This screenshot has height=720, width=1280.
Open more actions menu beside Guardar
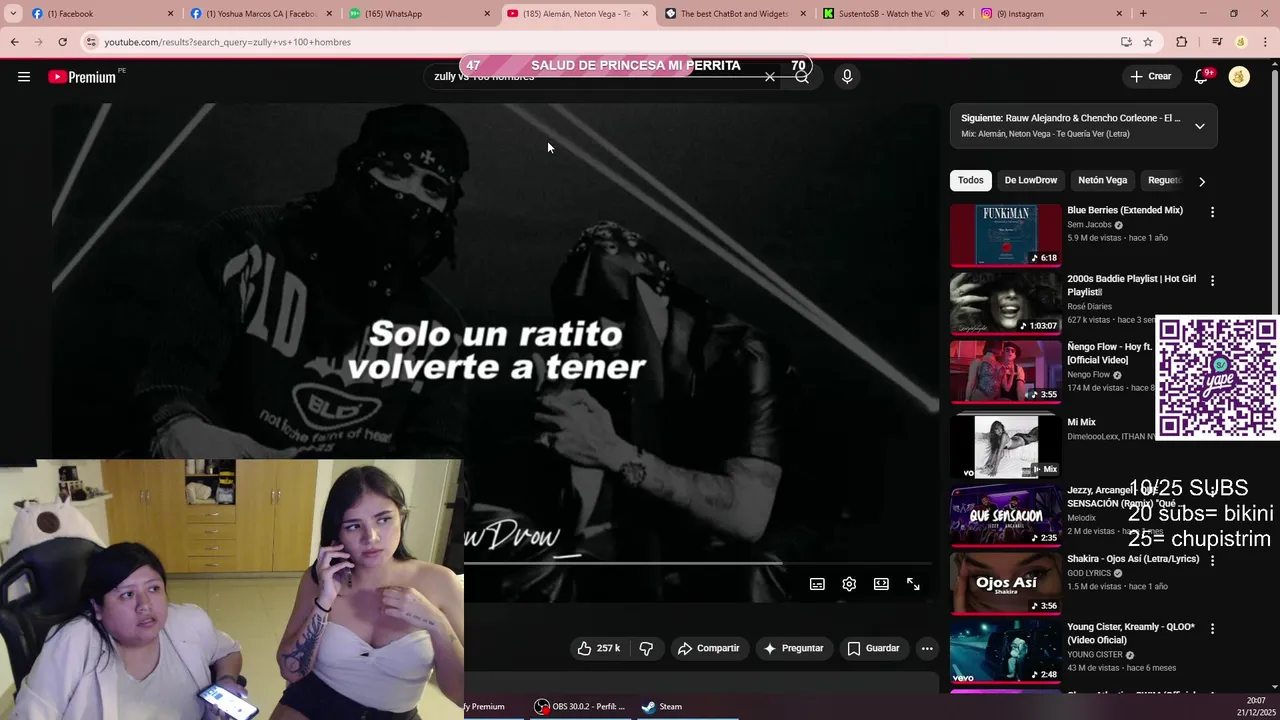[x=927, y=648]
